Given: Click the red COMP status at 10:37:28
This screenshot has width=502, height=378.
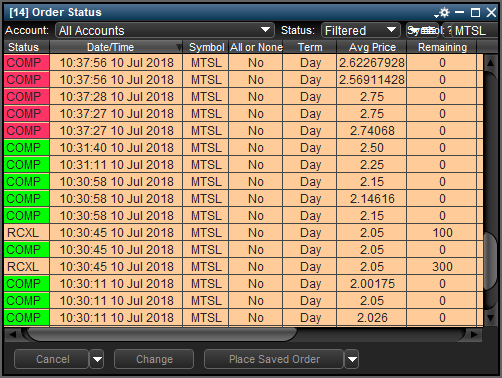Looking at the screenshot, I should pyautogui.click(x=26, y=96).
